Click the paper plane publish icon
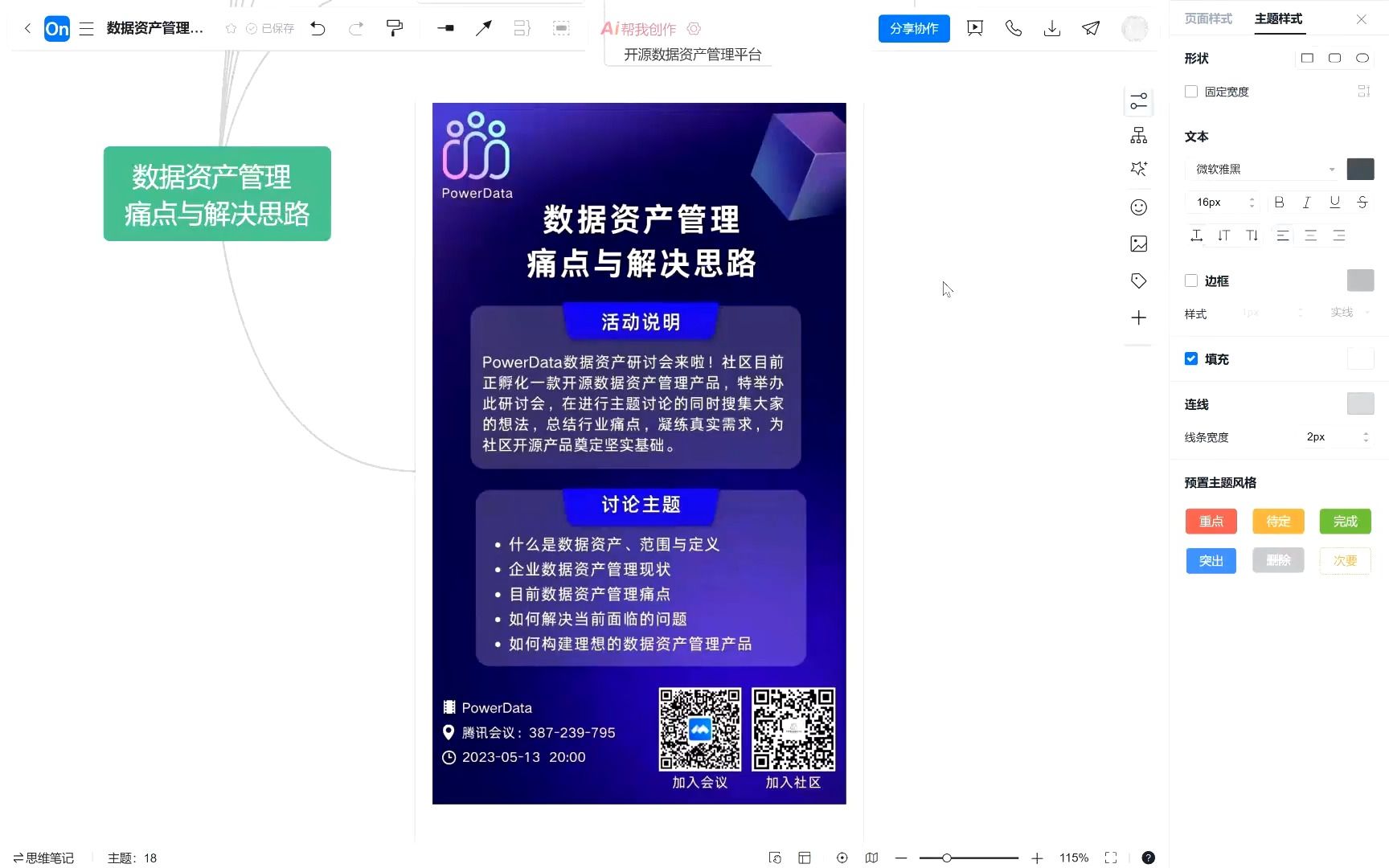The height and width of the screenshot is (868, 1389). click(x=1091, y=29)
